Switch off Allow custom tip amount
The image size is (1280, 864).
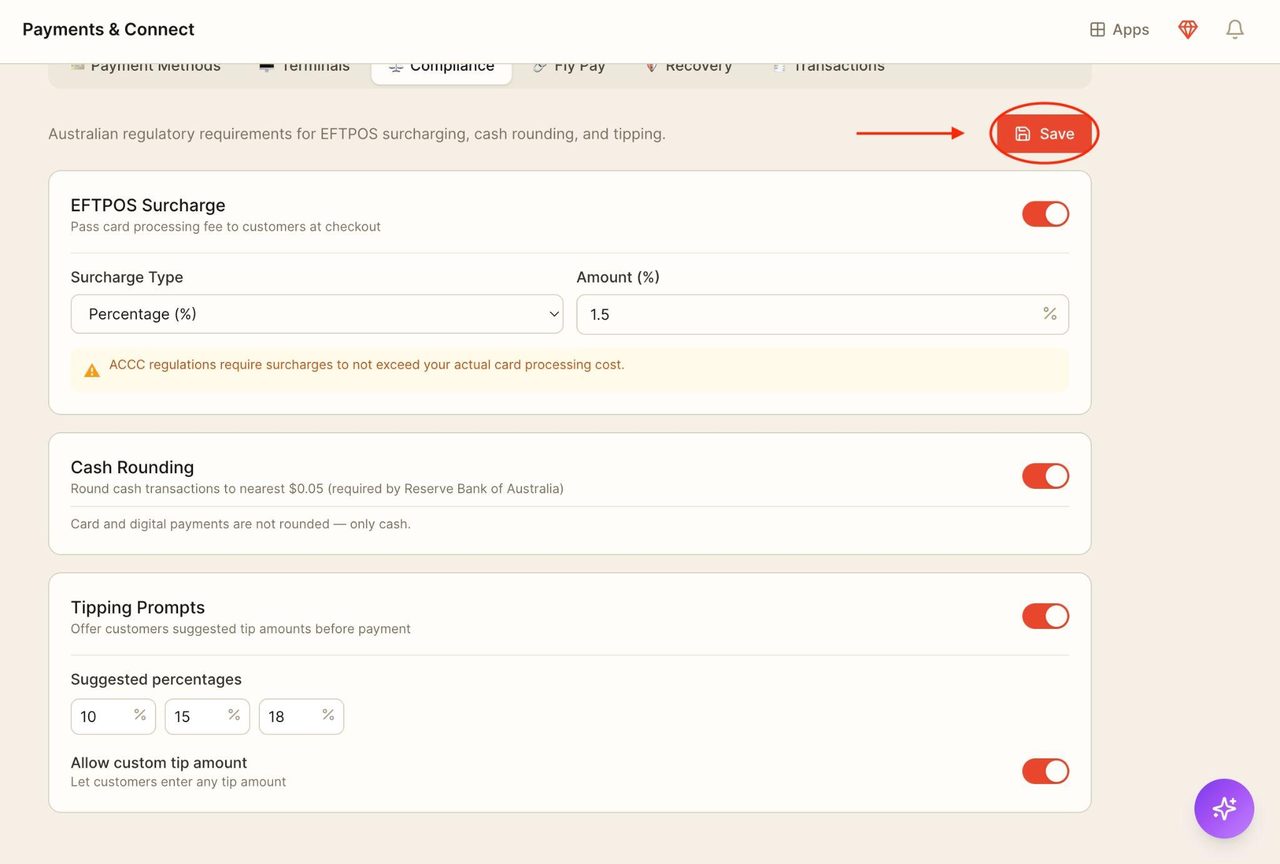(x=1045, y=771)
